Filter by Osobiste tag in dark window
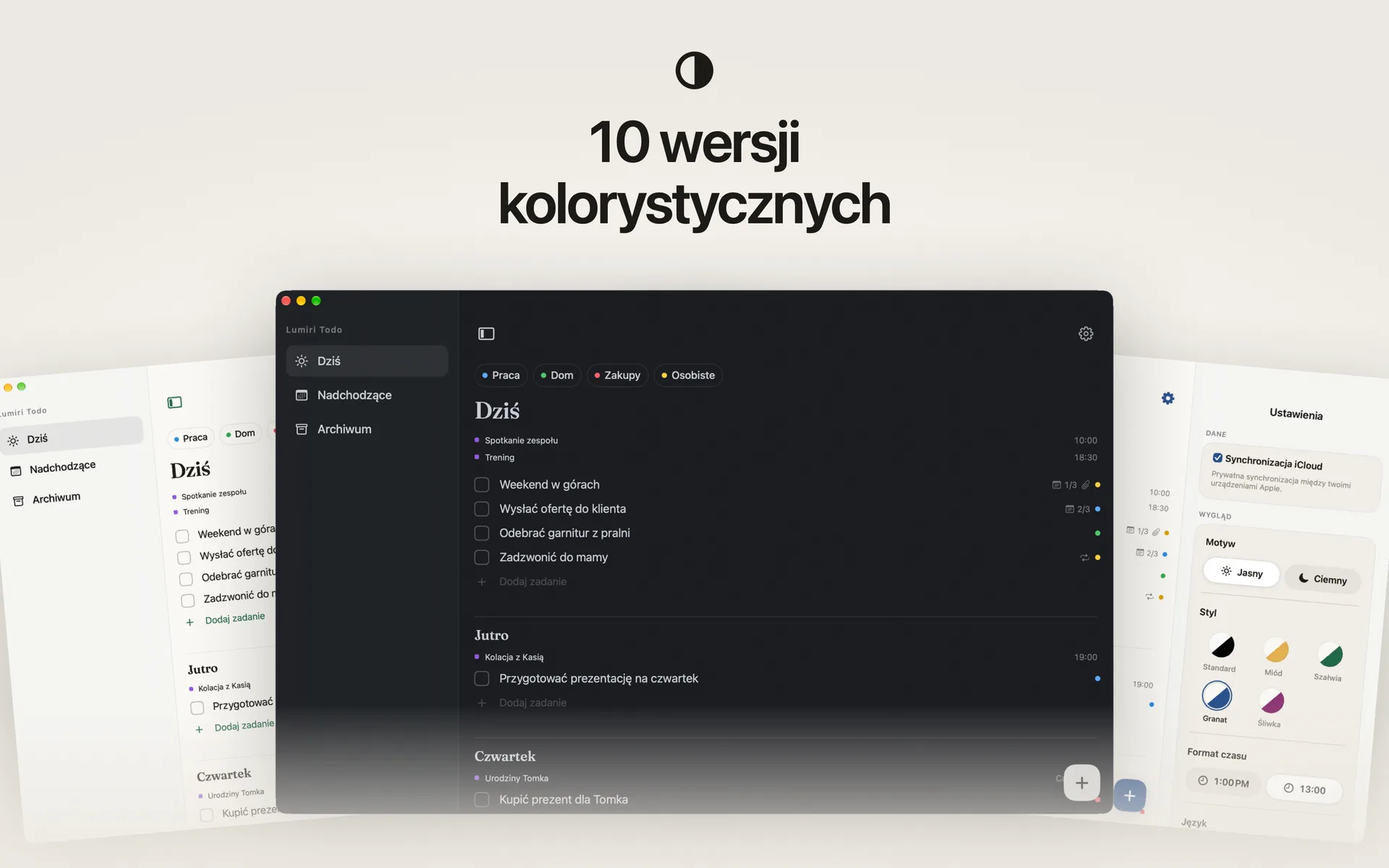 (688, 375)
